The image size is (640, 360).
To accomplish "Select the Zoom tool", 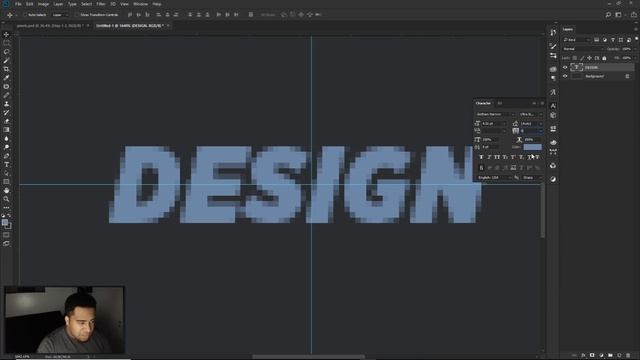I will pos(6,199).
